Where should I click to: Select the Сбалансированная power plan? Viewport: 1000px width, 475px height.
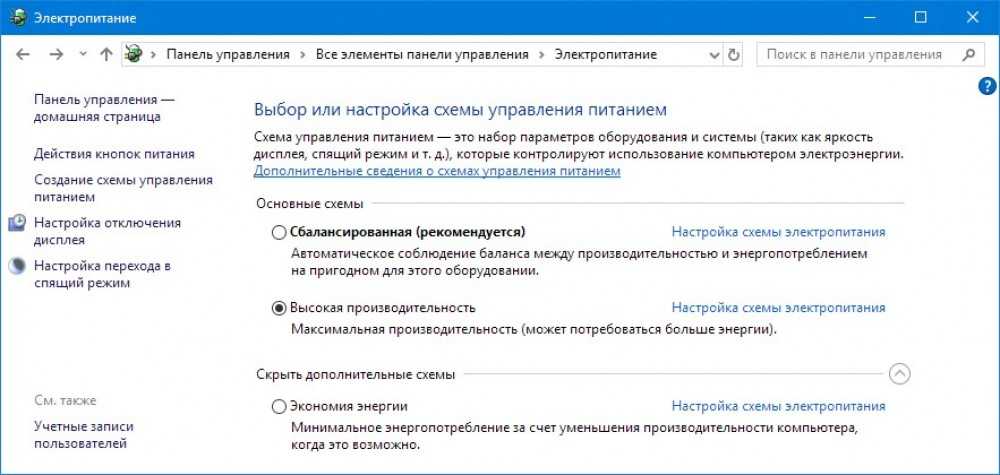279,232
